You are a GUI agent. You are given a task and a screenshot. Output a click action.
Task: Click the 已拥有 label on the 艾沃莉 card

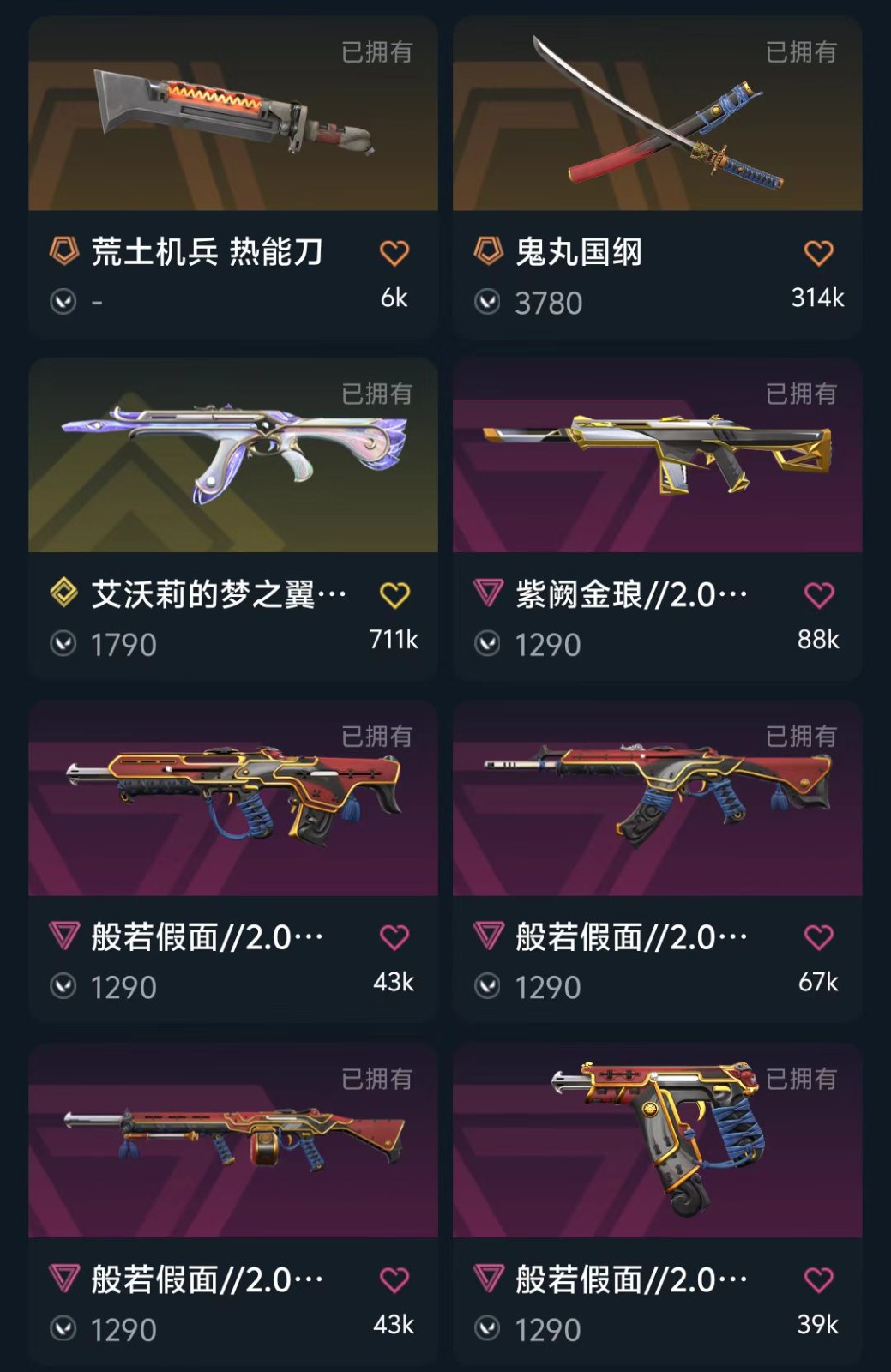[x=377, y=394]
